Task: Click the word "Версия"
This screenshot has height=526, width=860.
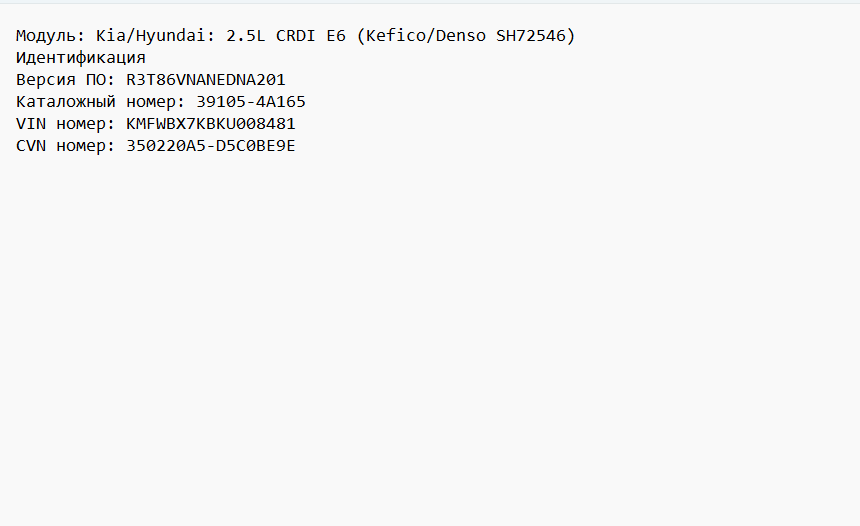Action: pyautogui.click(x=46, y=80)
